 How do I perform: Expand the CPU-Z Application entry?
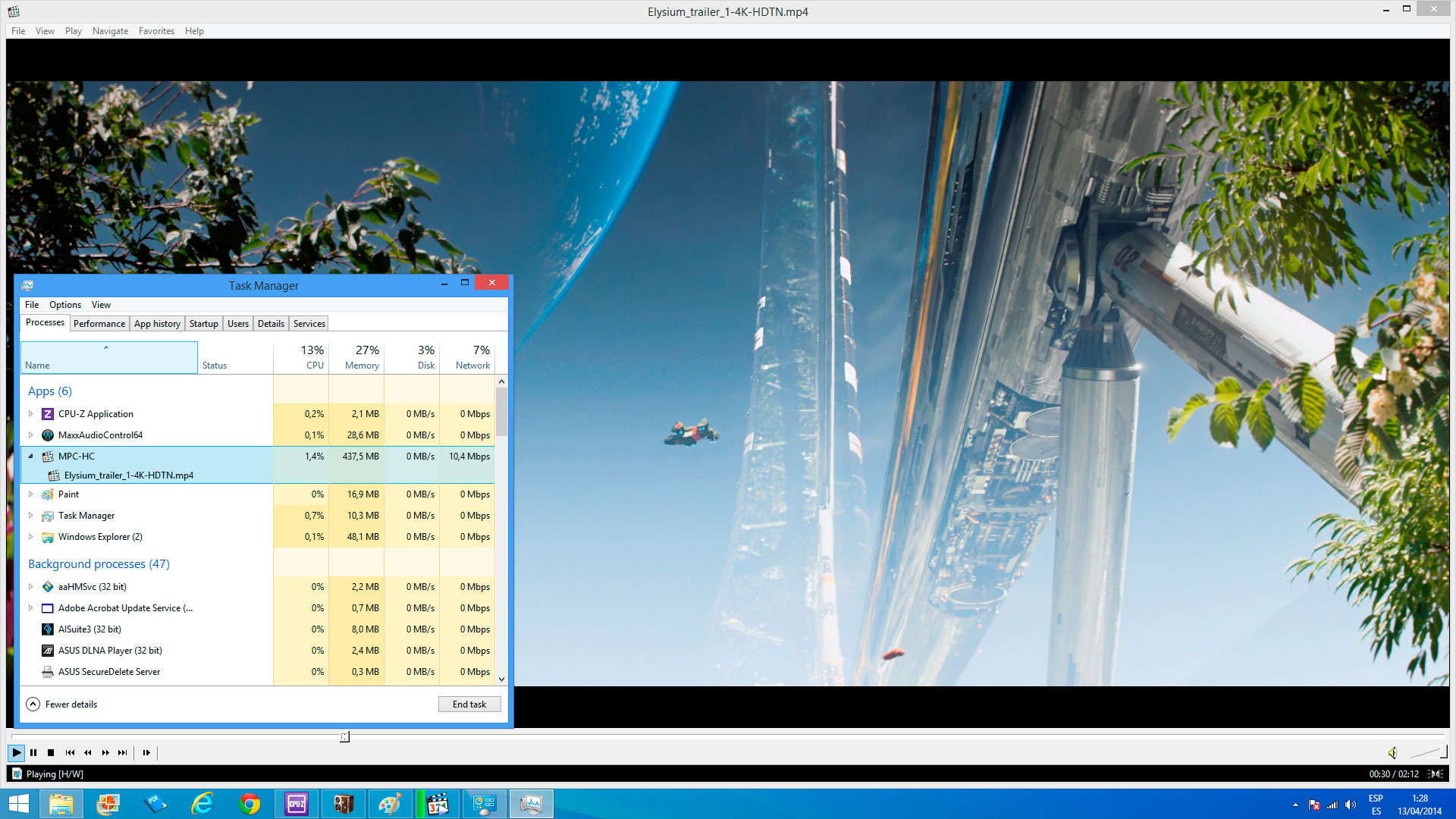click(30, 414)
